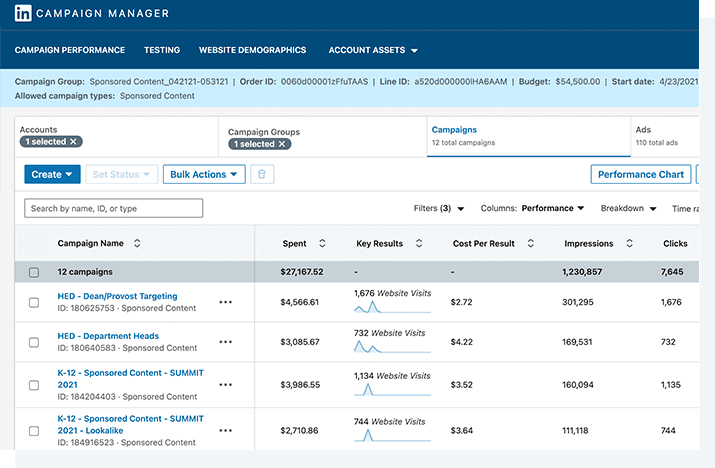Click the trash delete icon button
Viewport: 715px width, 468px height.
tap(262, 174)
